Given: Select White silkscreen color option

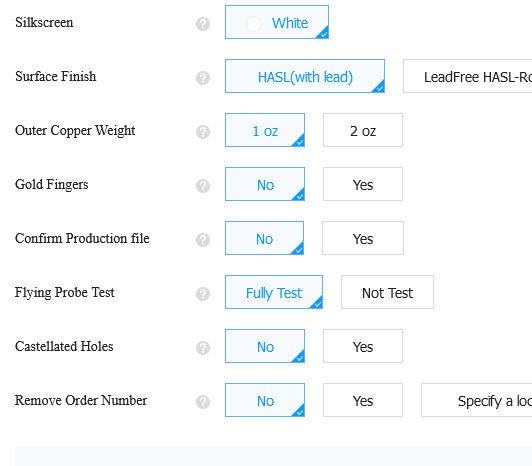Looking at the screenshot, I should [x=277, y=22].
